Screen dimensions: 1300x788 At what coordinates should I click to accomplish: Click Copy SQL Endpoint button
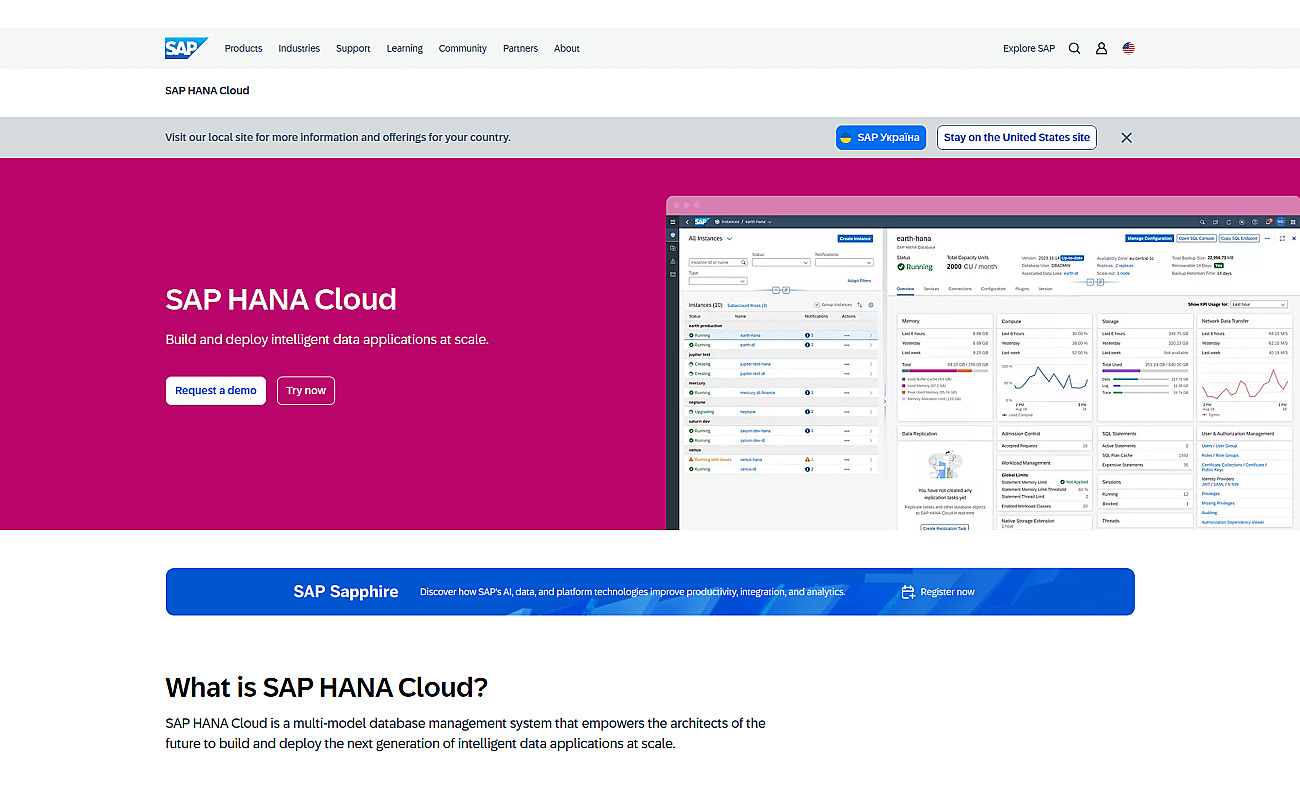[1239, 238]
